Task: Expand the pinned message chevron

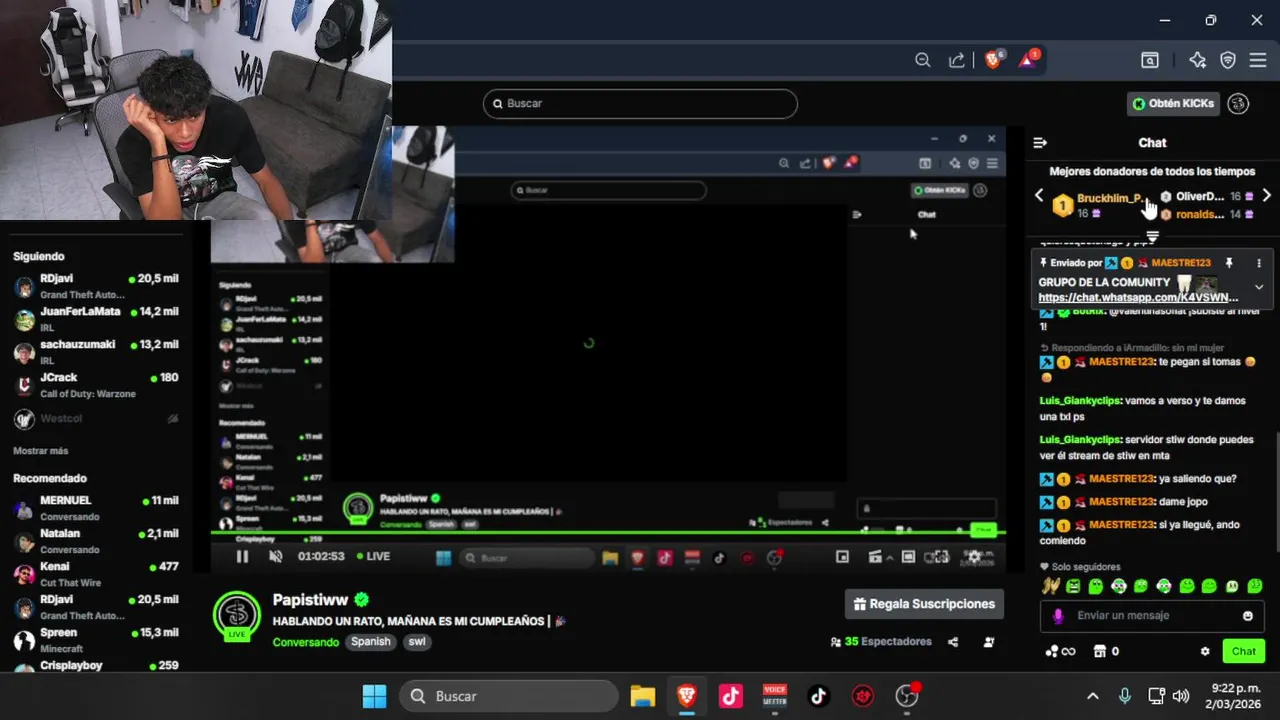Action: (x=1259, y=286)
